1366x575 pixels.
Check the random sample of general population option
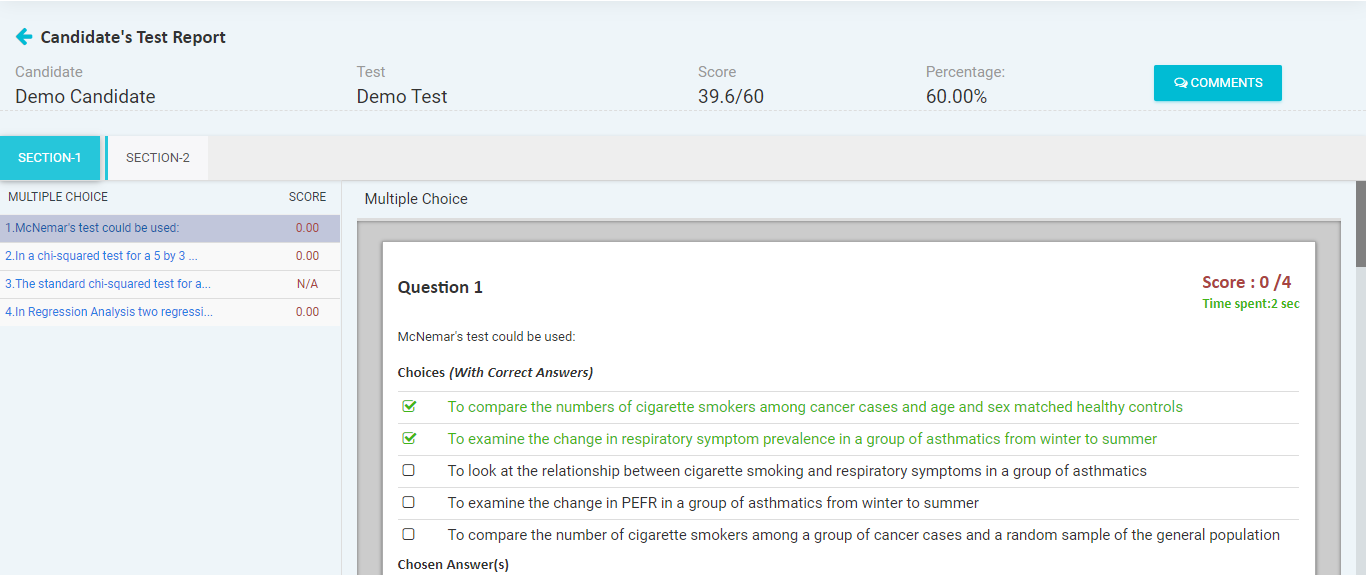408,535
